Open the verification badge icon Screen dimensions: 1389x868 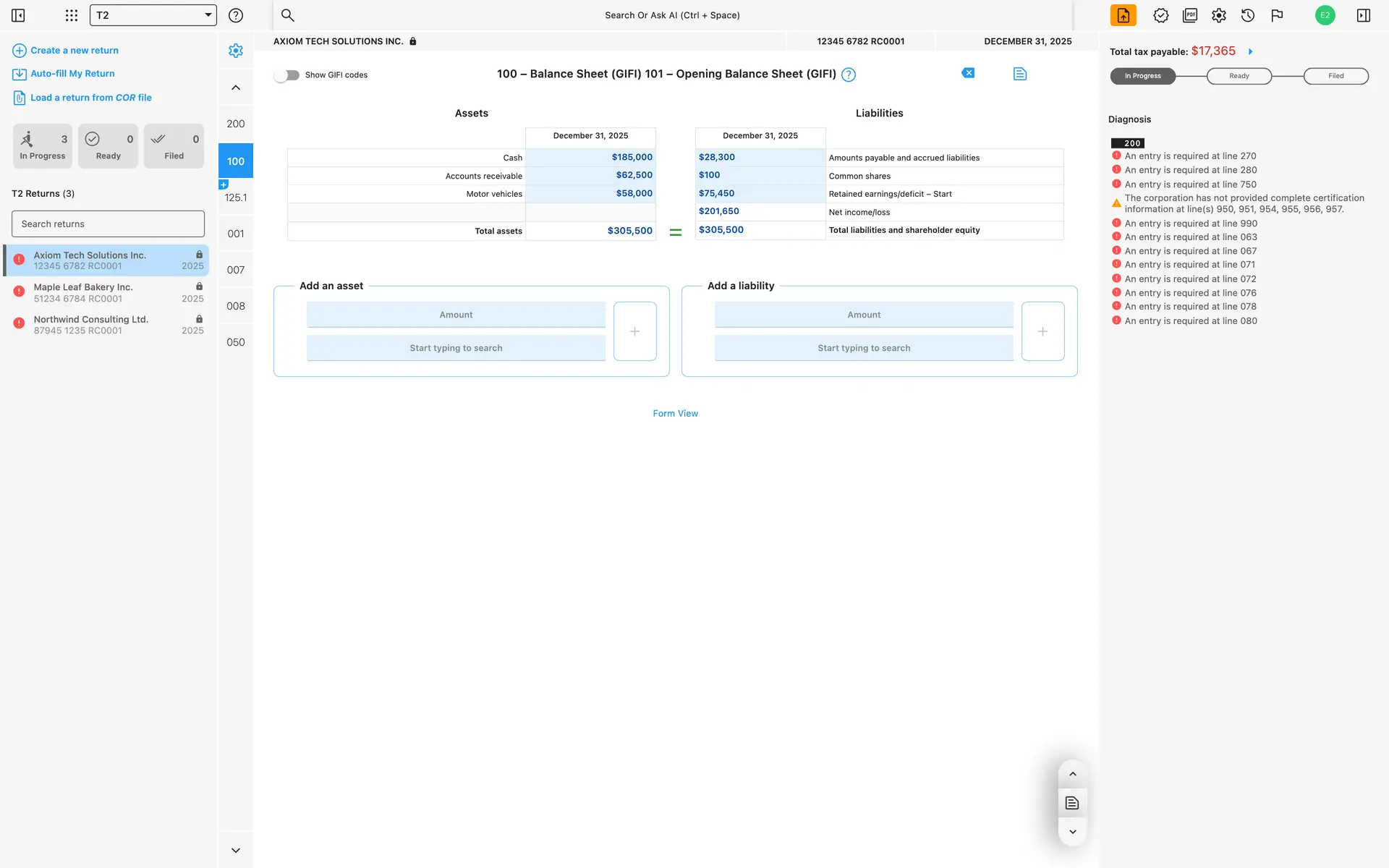coord(1160,15)
